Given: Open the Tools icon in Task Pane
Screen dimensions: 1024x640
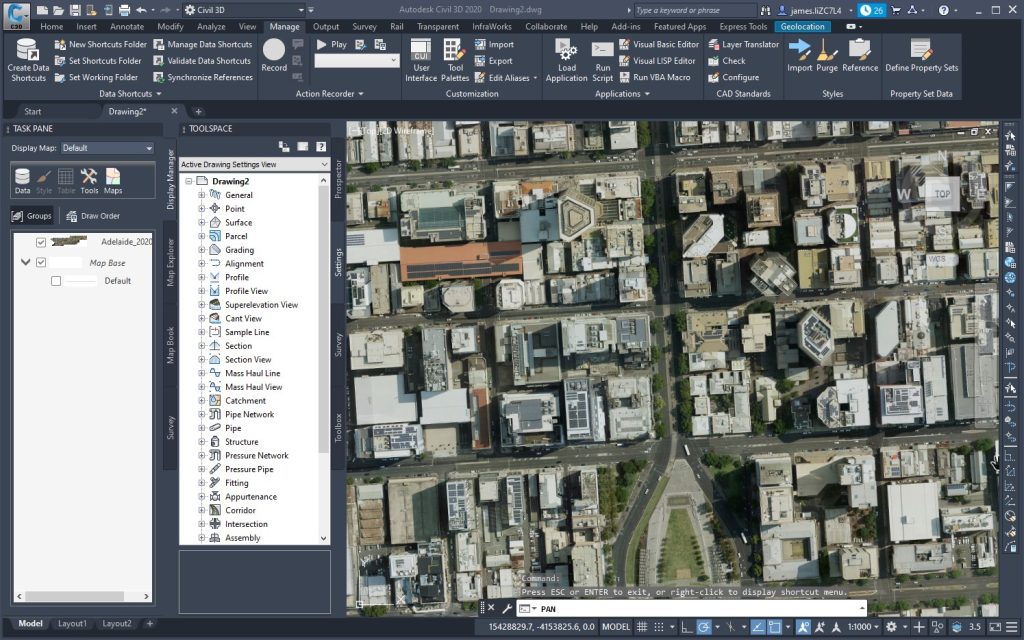Looking at the screenshot, I should [89, 180].
